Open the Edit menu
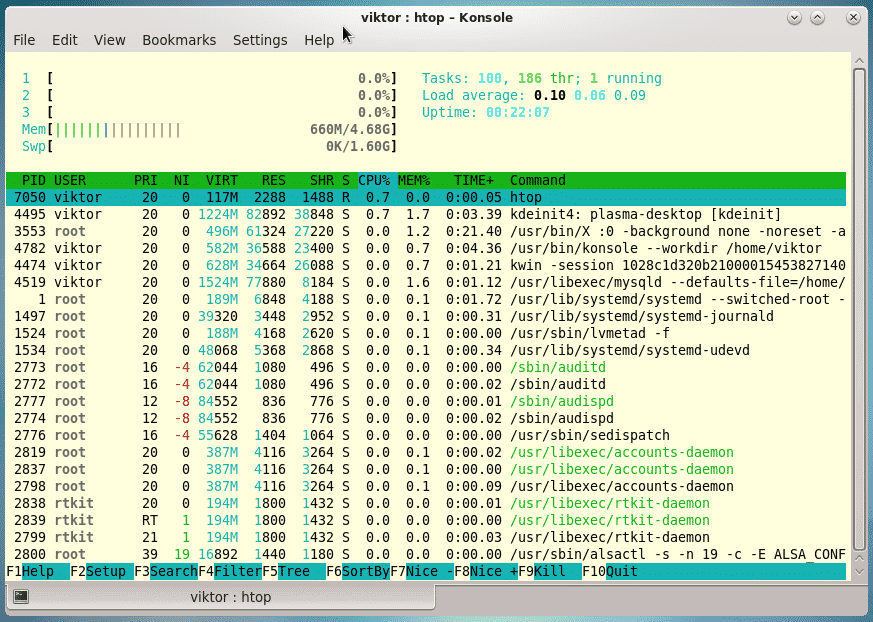 [x=65, y=40]
